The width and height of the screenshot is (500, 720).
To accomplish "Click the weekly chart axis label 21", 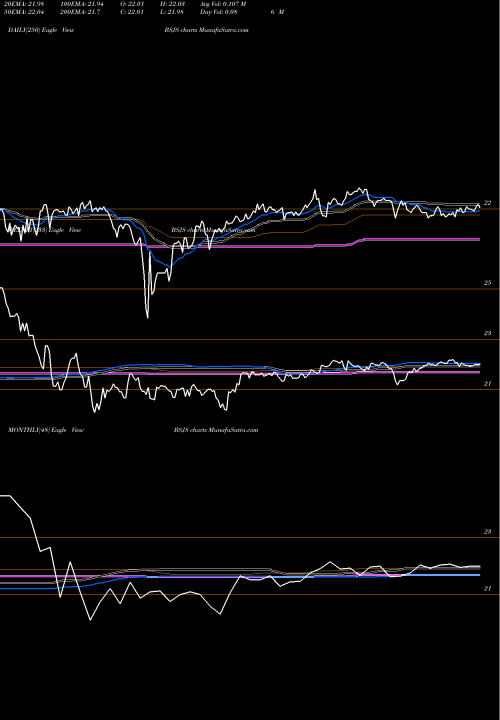I will pyautogui.click(x=488, y=384).
